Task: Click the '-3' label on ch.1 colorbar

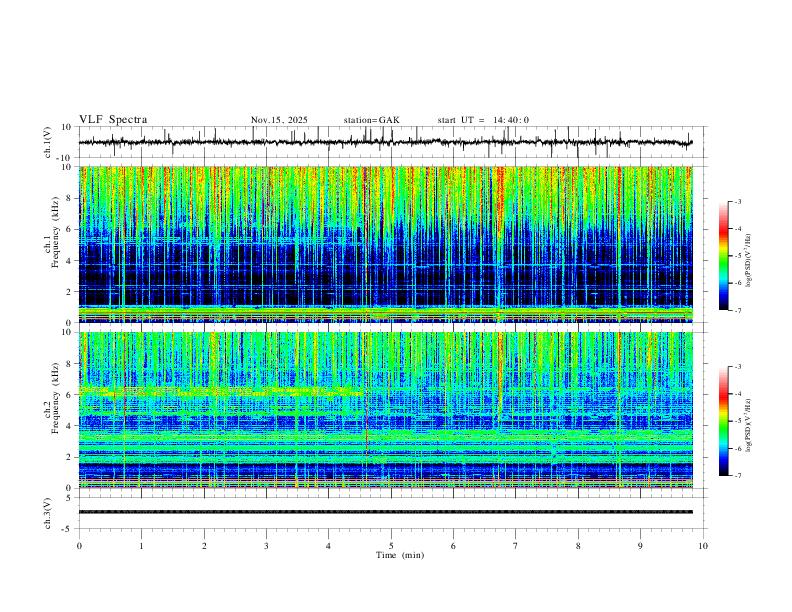Action: (737, 201)
